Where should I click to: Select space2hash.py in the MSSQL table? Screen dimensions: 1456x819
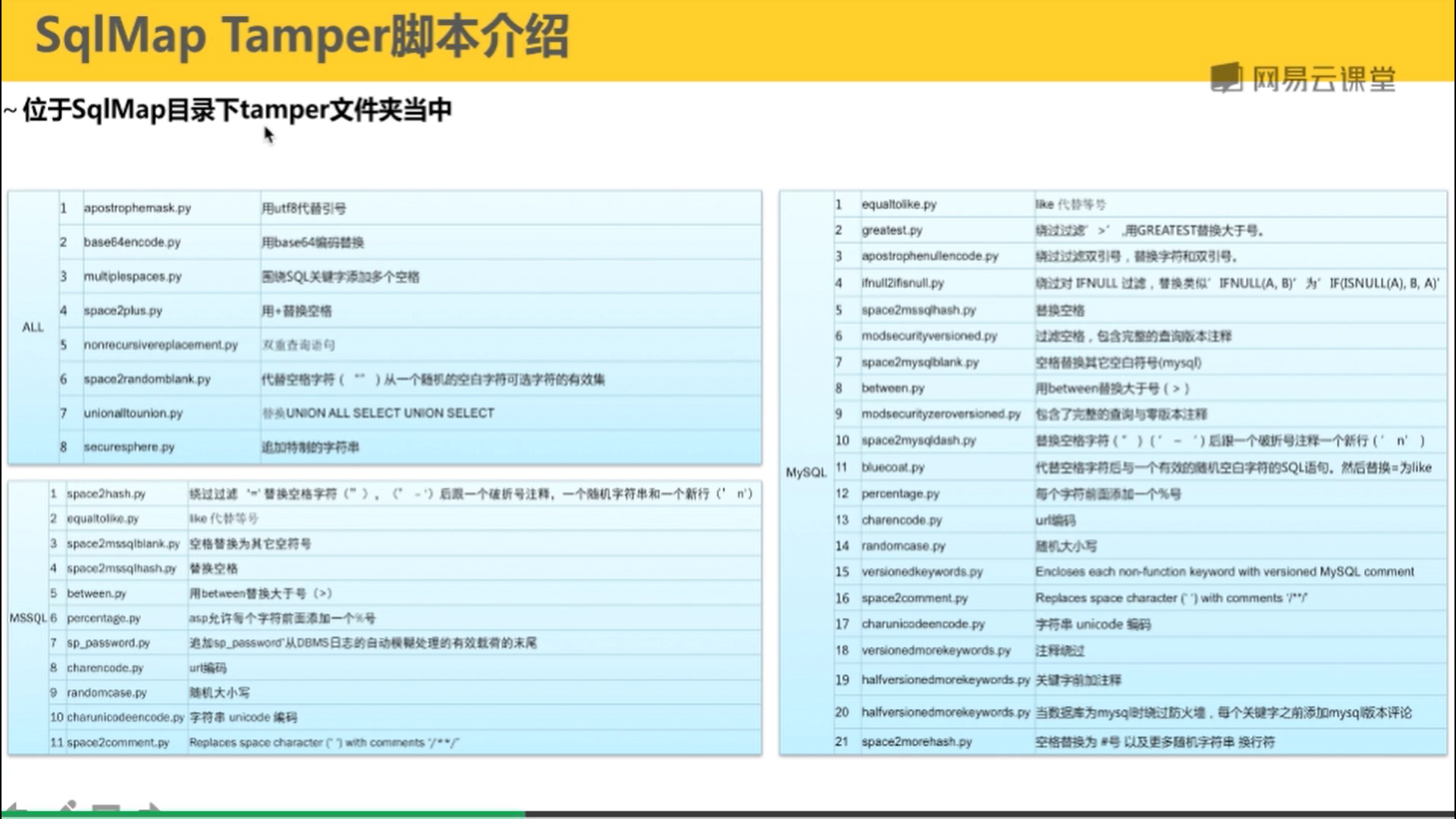click(x=106, y=494)
